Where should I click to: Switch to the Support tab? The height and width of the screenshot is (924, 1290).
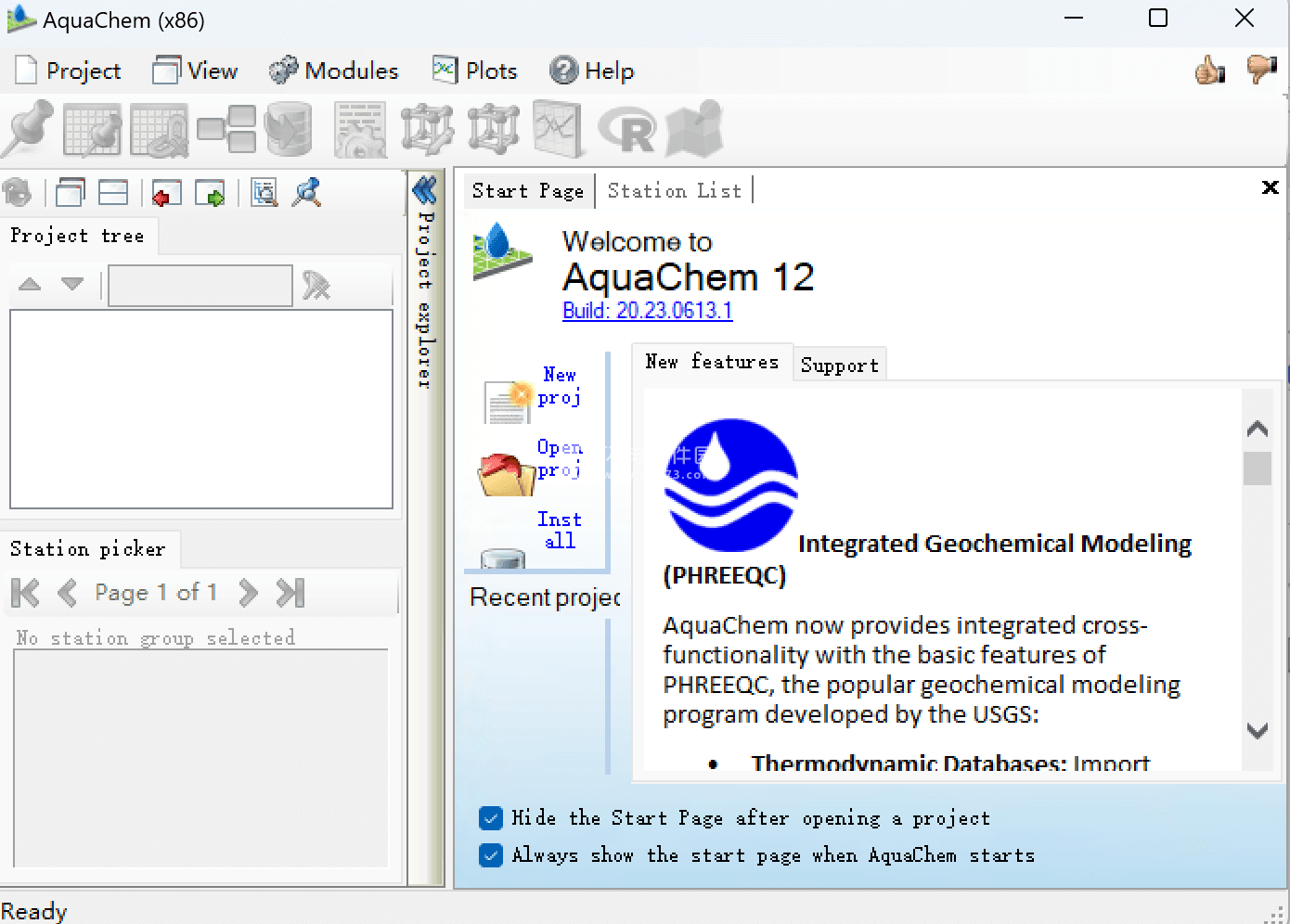[x=839, y=366]
